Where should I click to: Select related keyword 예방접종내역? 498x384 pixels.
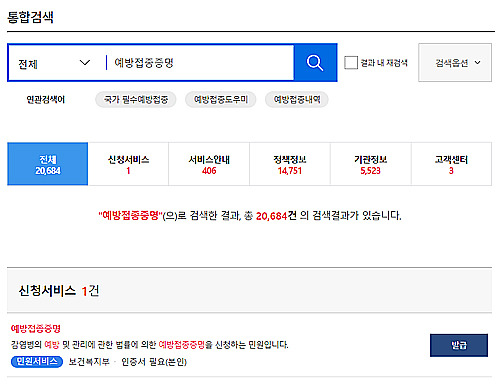pyautogui.click(x=297, y=100)
